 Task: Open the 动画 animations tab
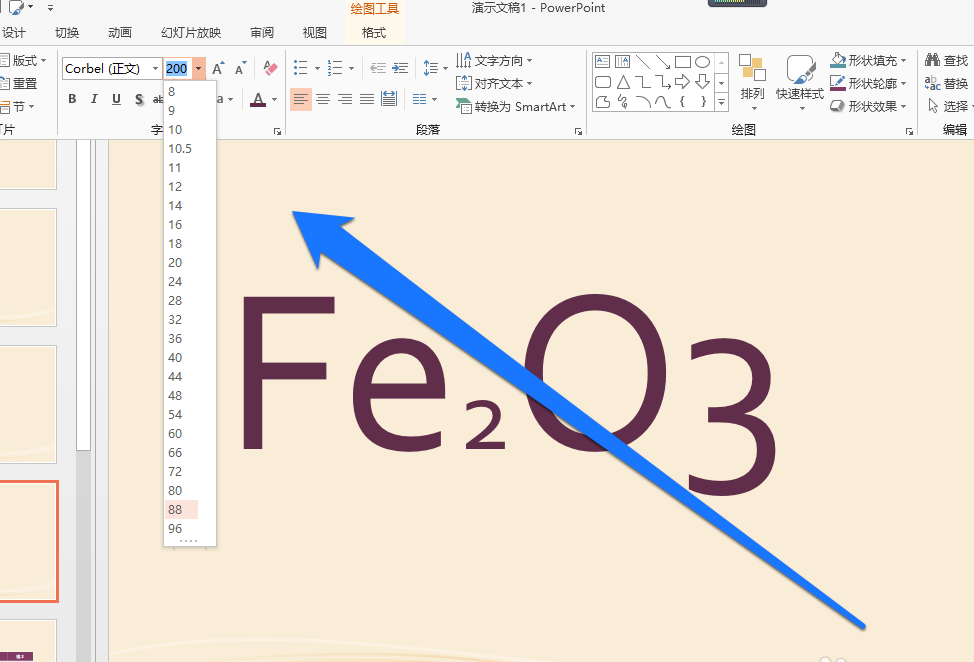tap(120, 32)
